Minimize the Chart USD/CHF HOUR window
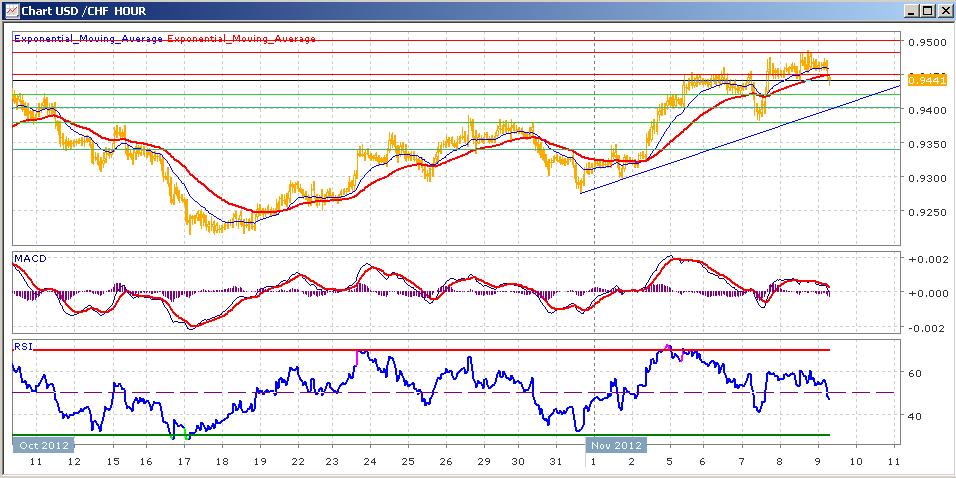The width and height of the screenshot is (956, 478). pos(910,10)
